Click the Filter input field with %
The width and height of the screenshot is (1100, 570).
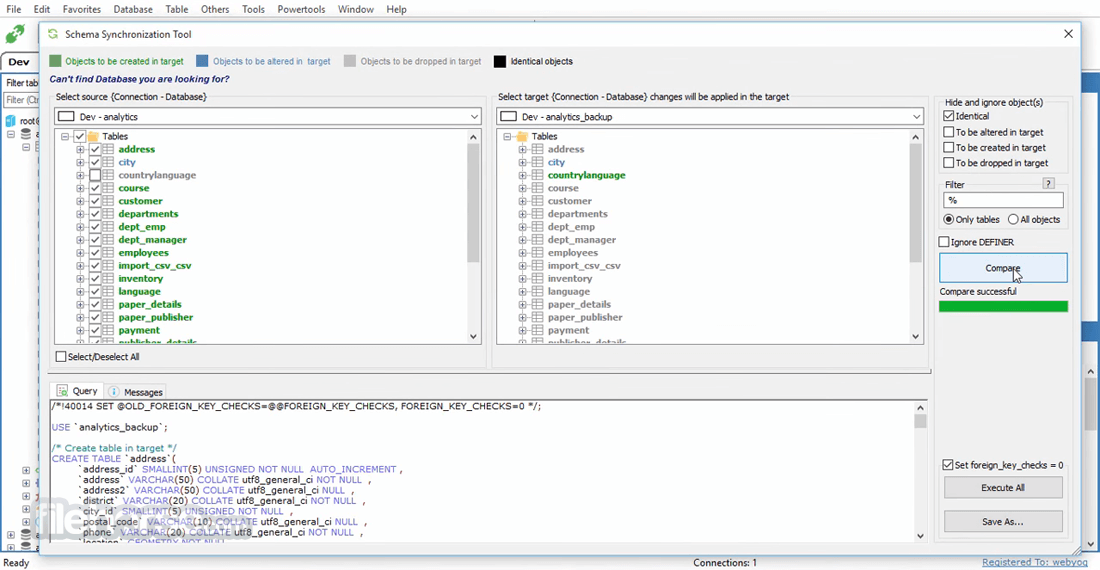[1003, 200]
